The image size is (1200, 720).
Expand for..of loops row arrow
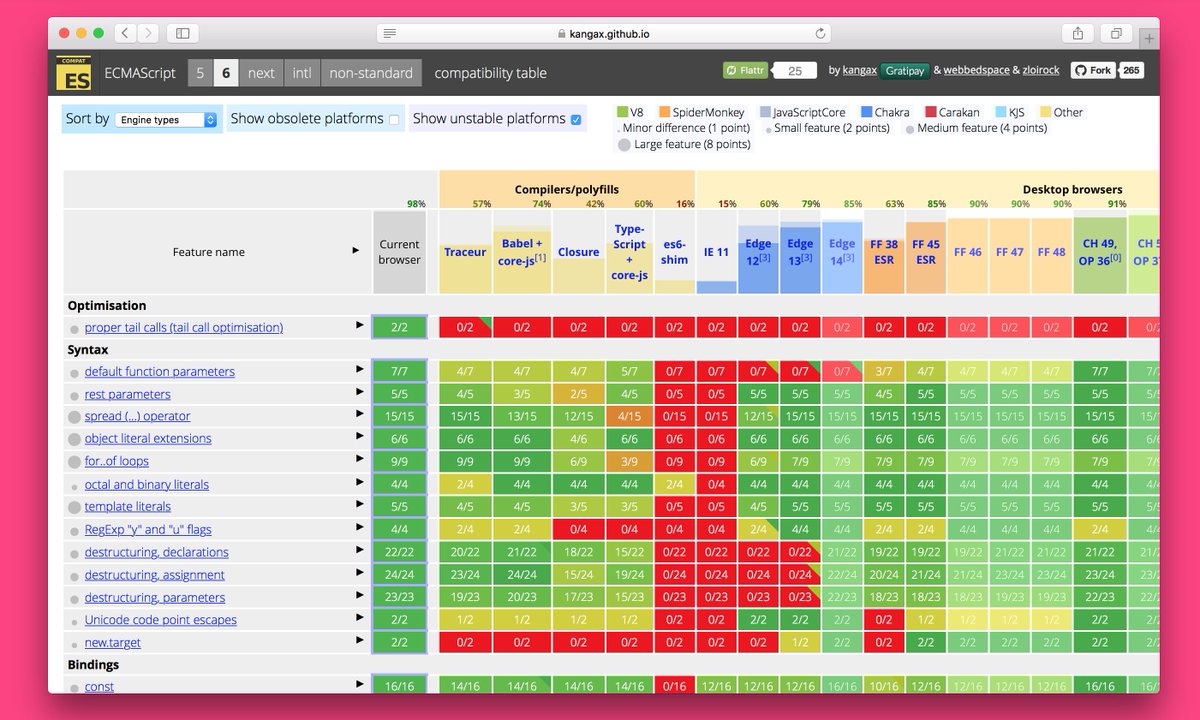360,459
